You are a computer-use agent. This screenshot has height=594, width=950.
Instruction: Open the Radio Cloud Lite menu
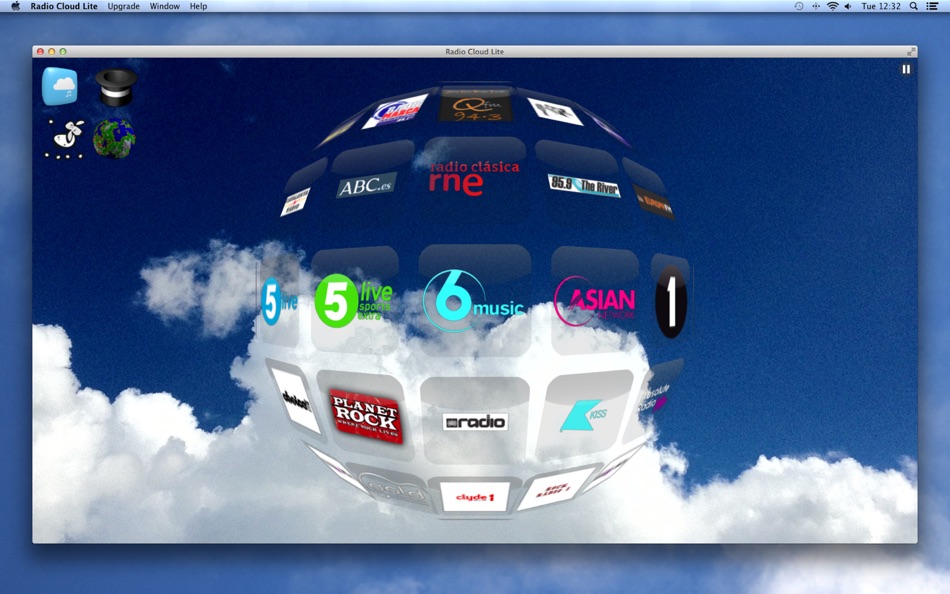64,6
